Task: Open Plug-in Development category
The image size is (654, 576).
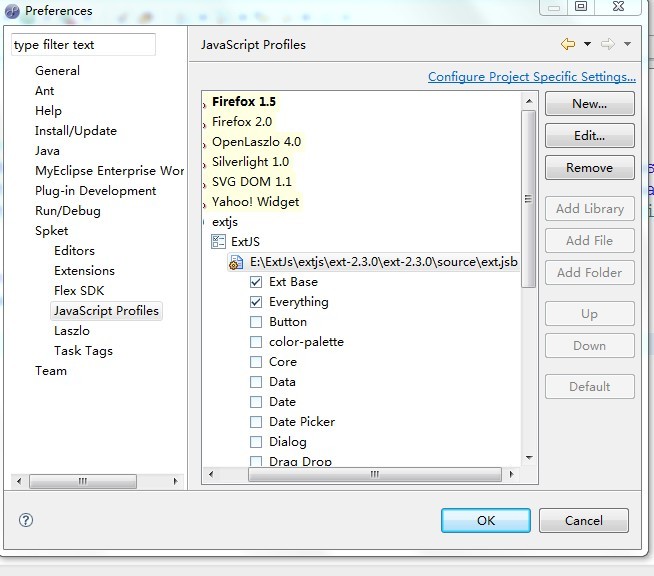Action: (x=96, y=191)
